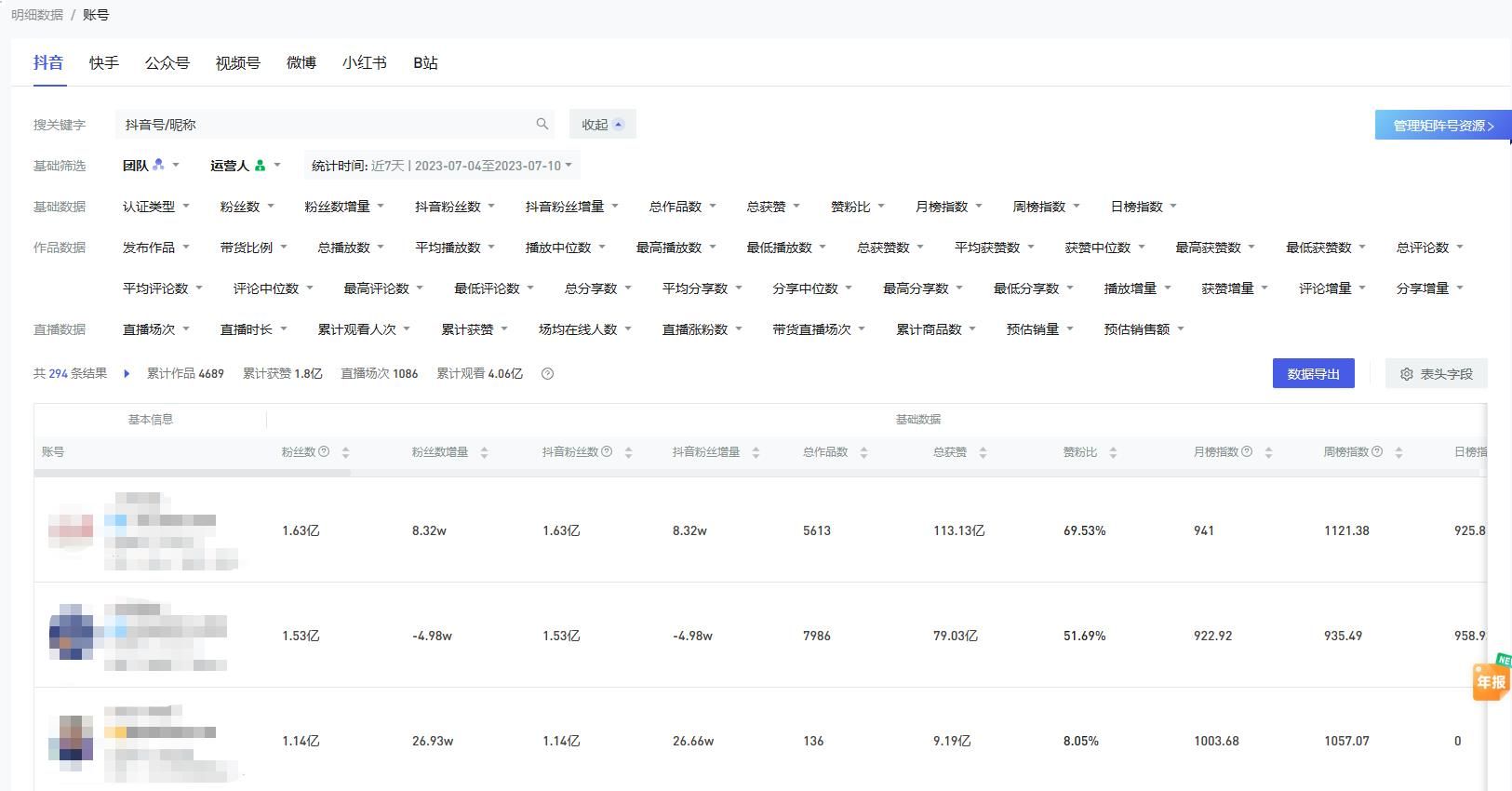Sort by 周榜指数 column arrows

pyautogui.click(x=1398, y=452)
